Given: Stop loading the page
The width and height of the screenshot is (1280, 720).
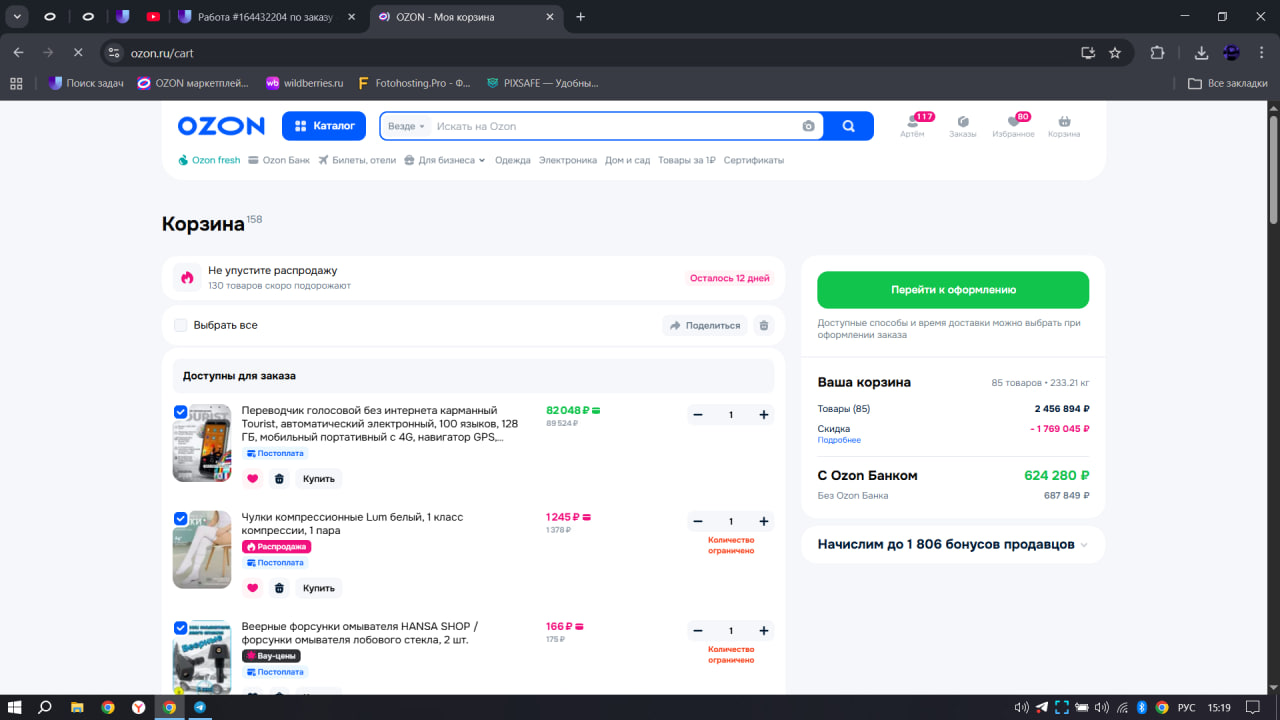Looking at the screenshot, I should (x=78, y=52).
